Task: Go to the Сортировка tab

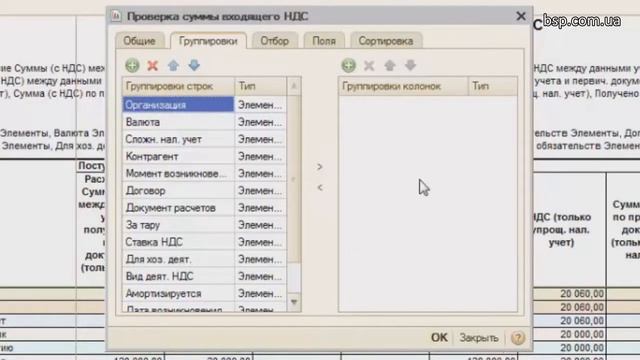Action: point(386,41)
